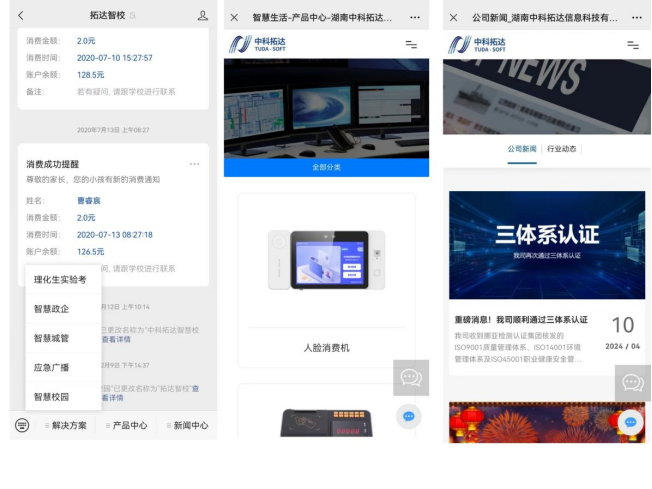This screenshot has height=489, width=652.
Task: Click consumption time 2020-07-10 15:27:57
Action: tap(115, 58)
